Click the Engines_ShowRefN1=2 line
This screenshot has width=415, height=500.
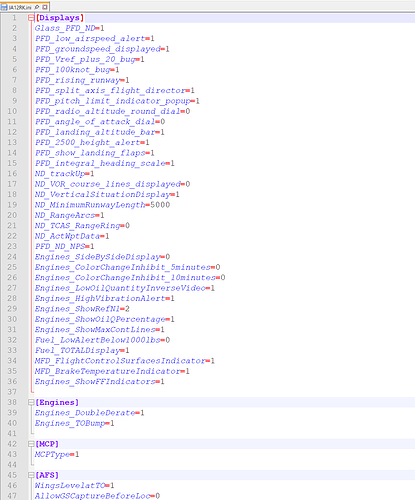point(82,309)
